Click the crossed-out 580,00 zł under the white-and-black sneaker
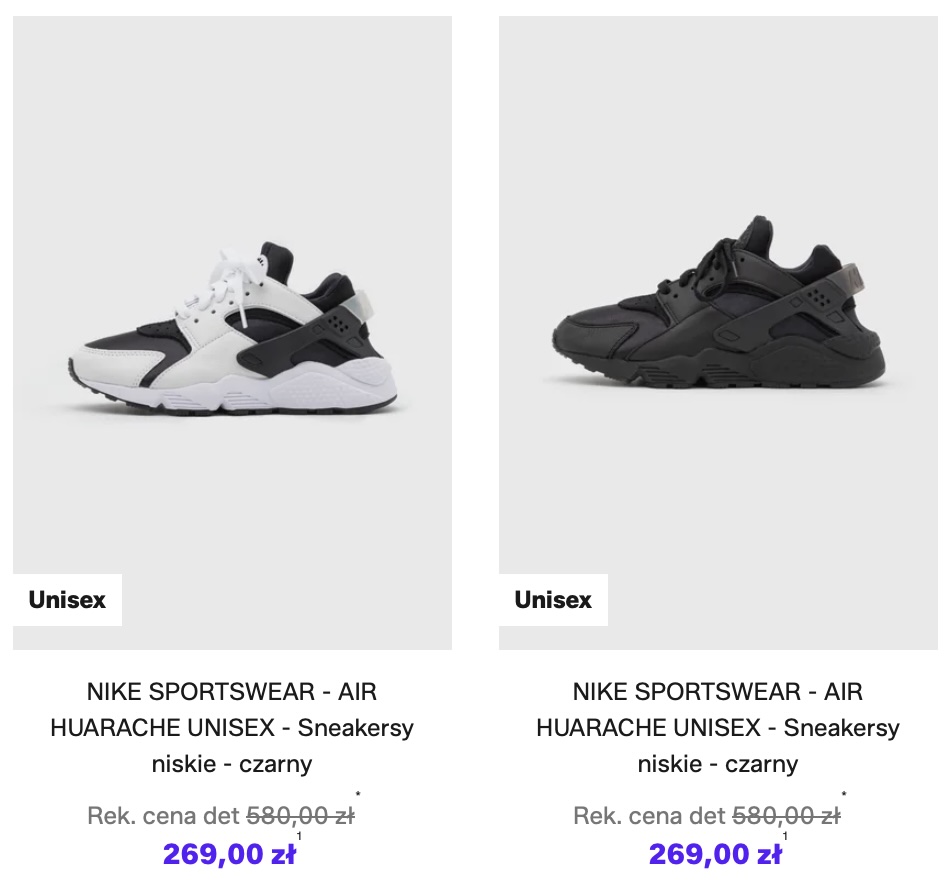The image size is (952, 892). point(300,816)
